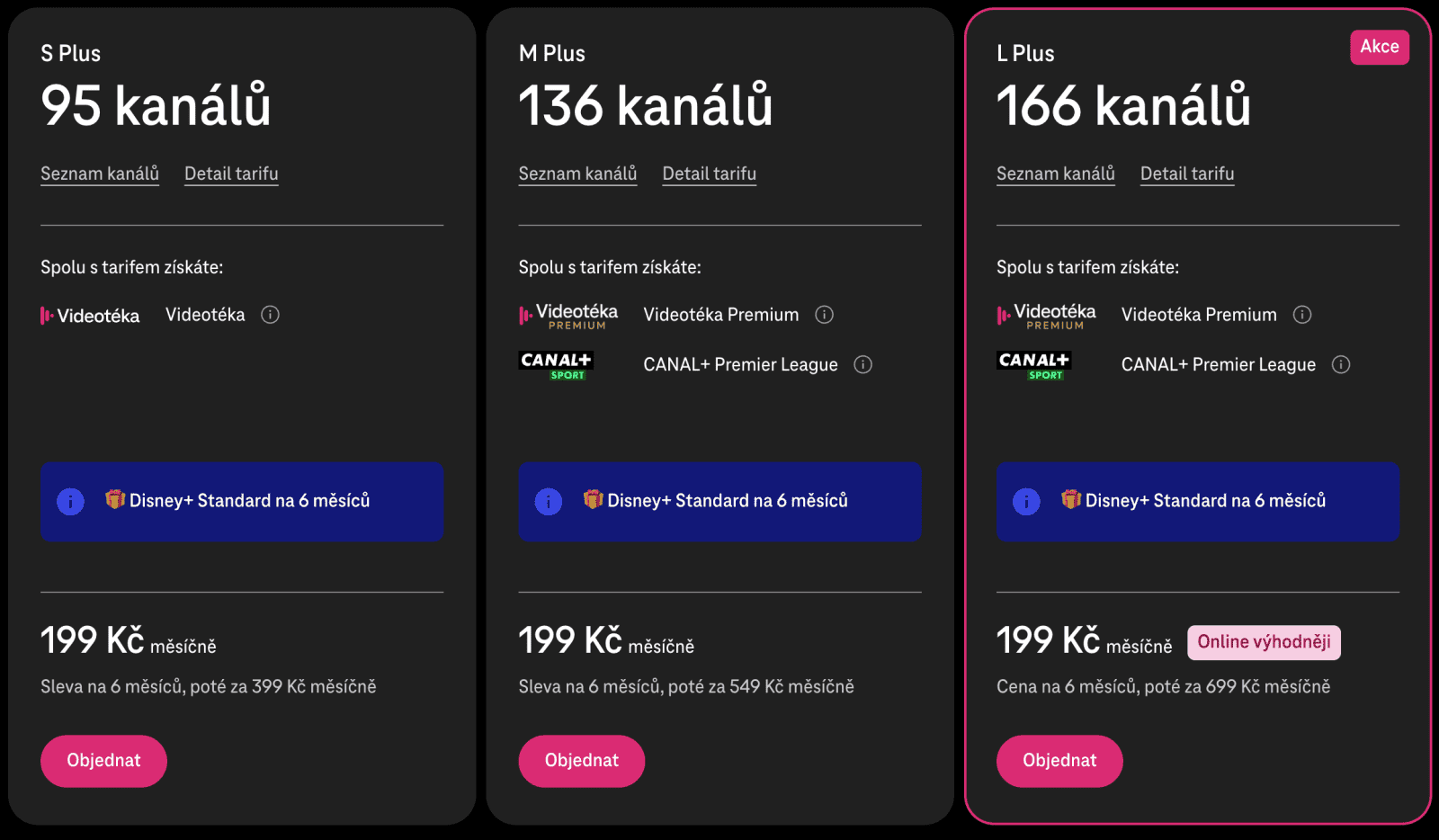Click the blue info icon in L Plus Disney+ banner
Screen dimensions: 1439x840
pos(1026,501)
